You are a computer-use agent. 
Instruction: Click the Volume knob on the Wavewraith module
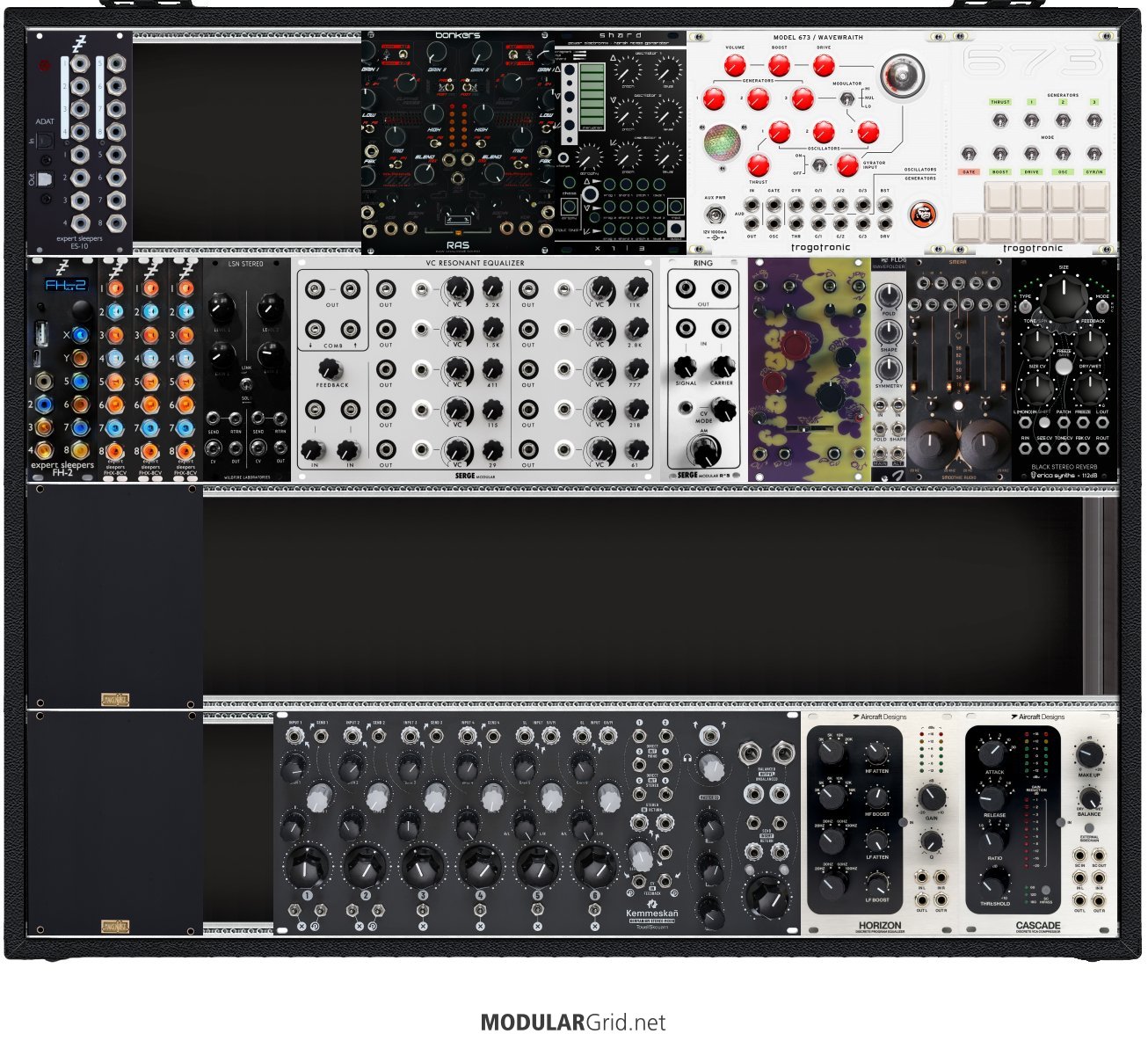(735, 65)
